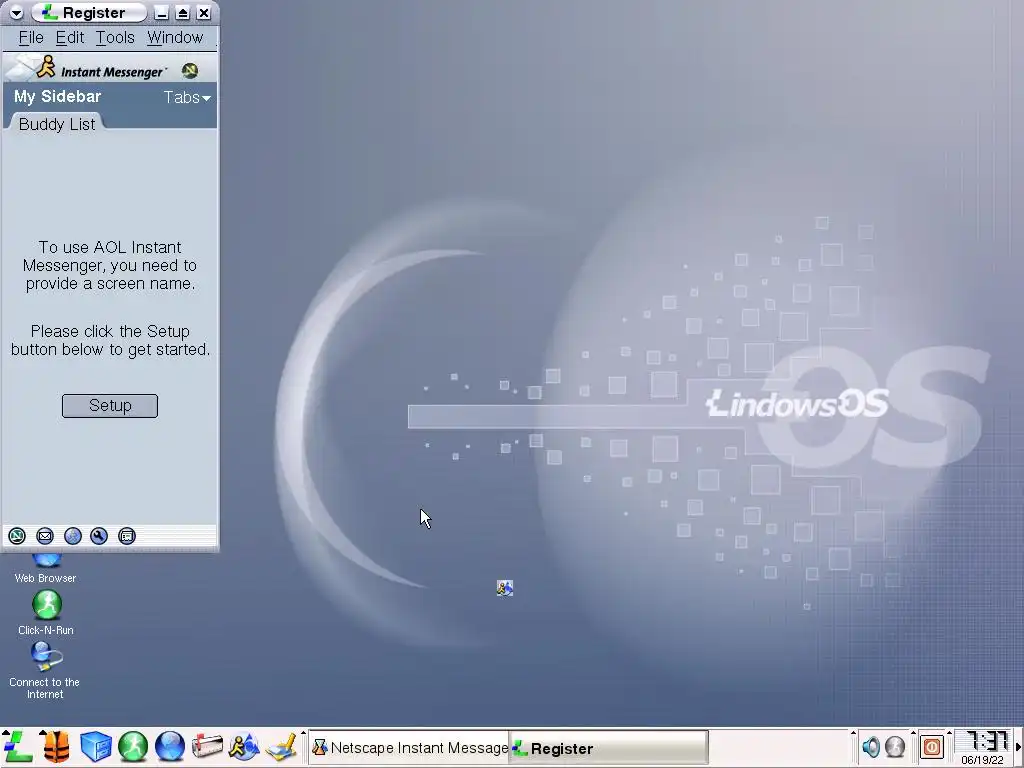
Task: Open the Mail envelope icon in the component bar
Action: tap(45, 536)
